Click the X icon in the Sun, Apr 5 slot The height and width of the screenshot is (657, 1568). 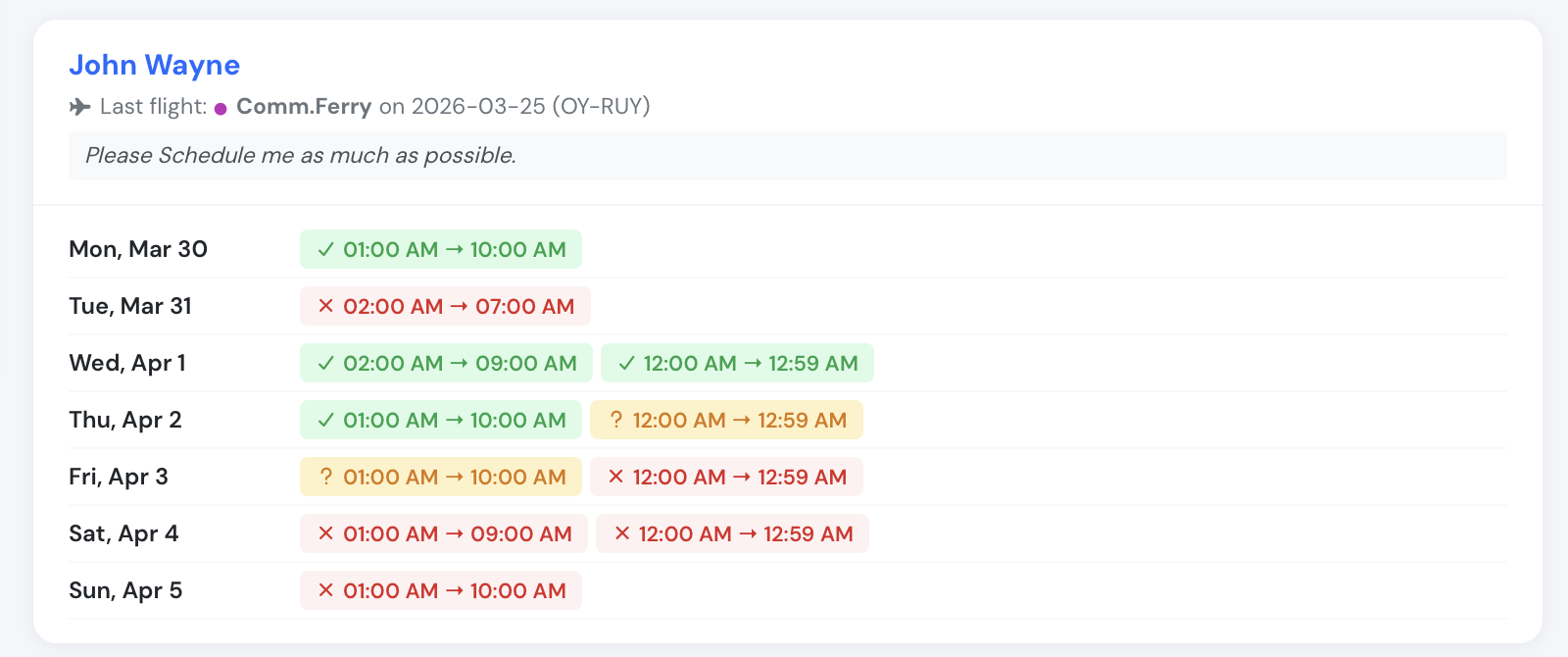[326, 590]
